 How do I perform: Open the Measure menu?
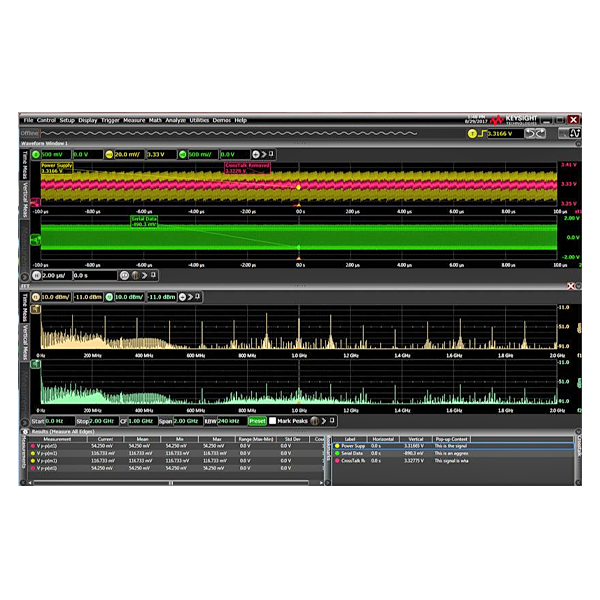coord(134,120)
